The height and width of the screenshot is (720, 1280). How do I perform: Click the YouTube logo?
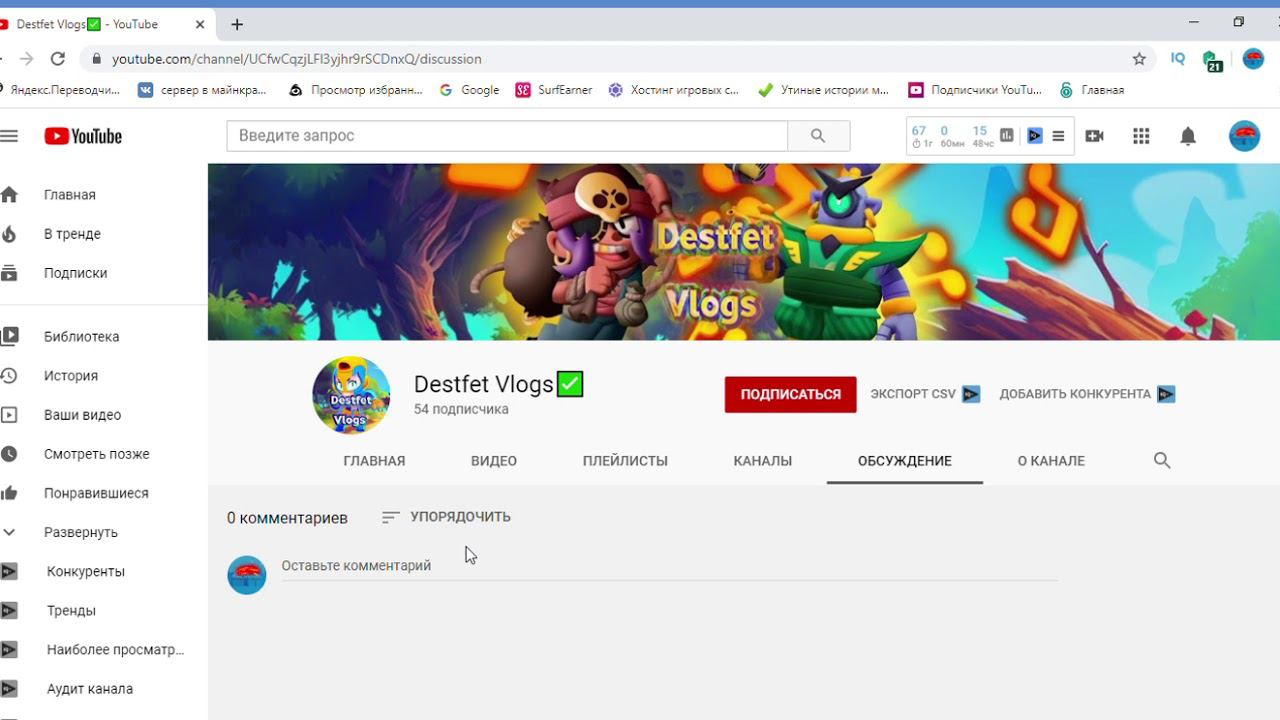click(x=83, y=136)
